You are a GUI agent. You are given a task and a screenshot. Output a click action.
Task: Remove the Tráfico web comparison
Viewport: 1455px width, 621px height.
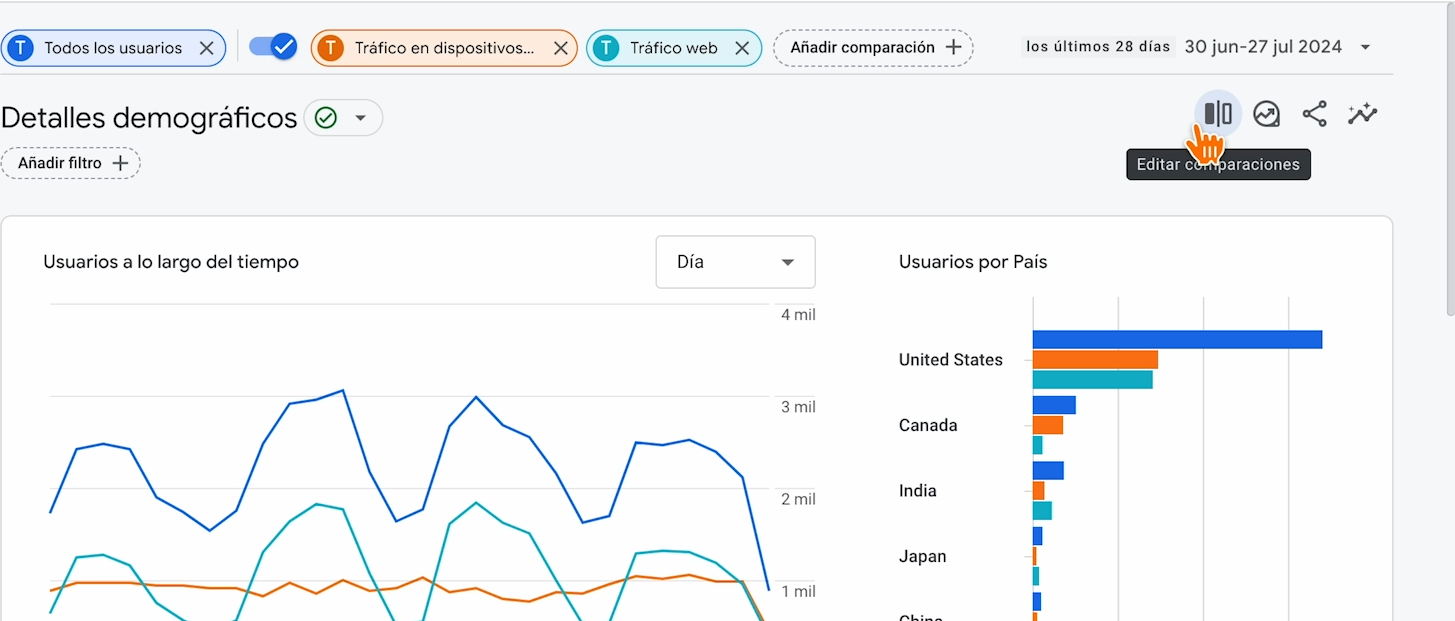(x=742, y=48)
